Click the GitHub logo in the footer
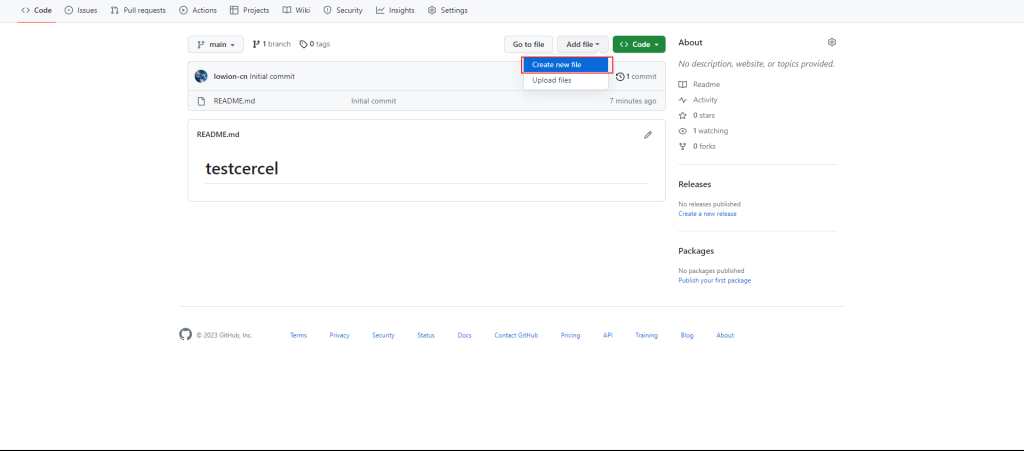 coord(185,335)
